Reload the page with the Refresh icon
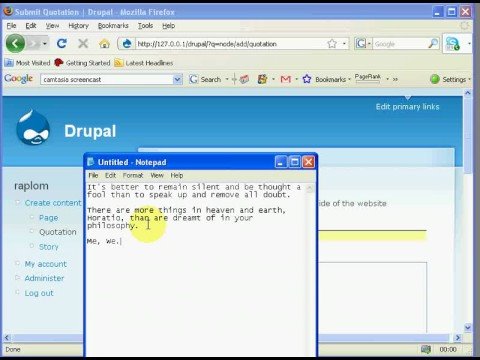This screenshot has width=480, height=360. click(x=62, y=44)
